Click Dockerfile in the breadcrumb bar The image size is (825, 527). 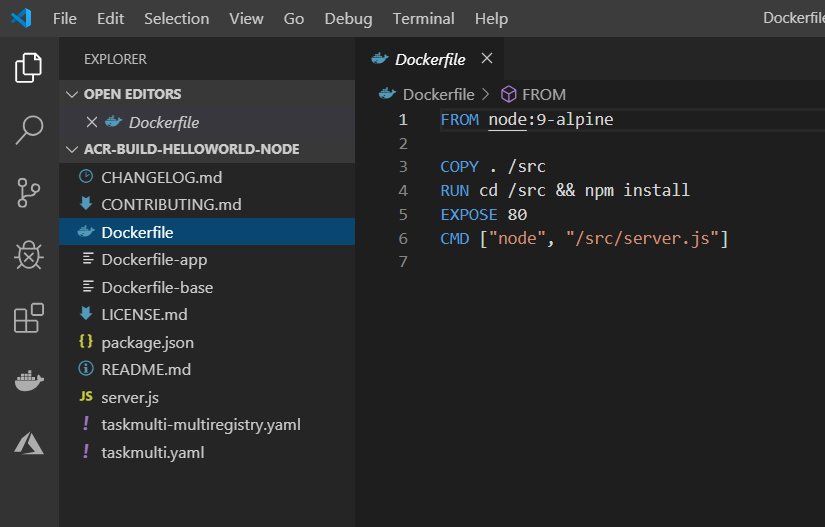(438, 94)
